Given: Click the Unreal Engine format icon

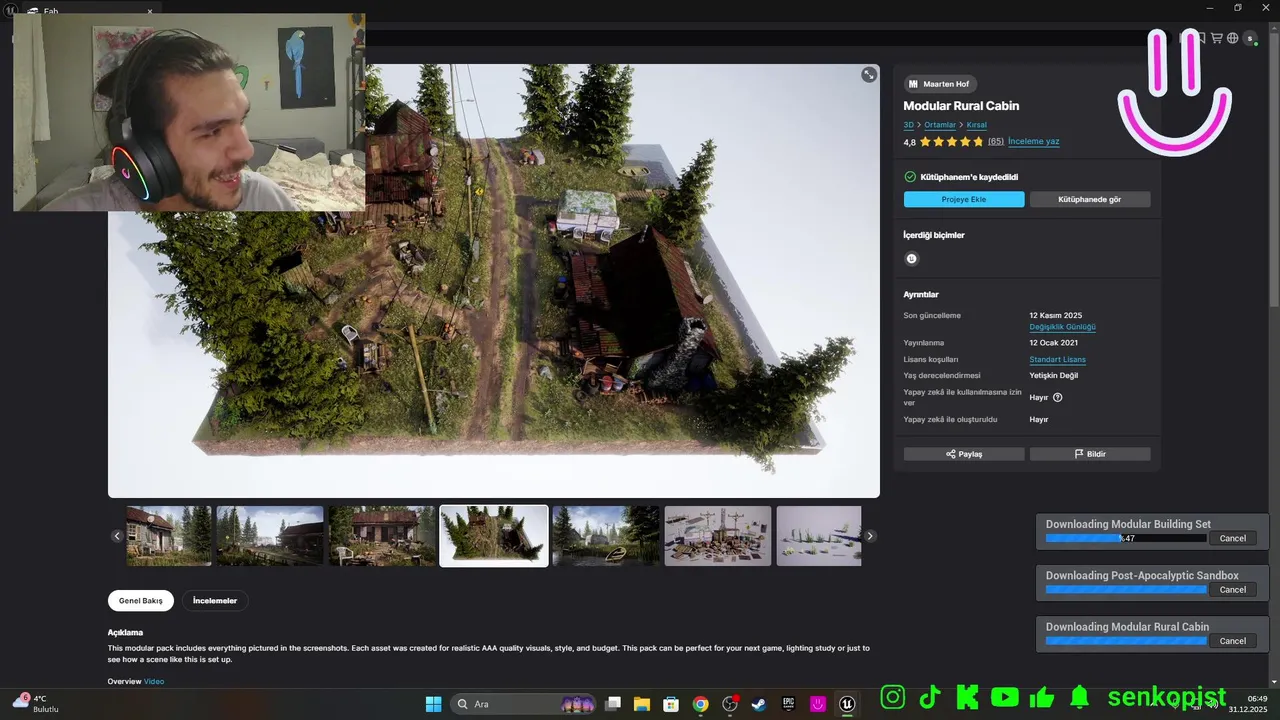Looking at the screenshot, I should point(911,258).
